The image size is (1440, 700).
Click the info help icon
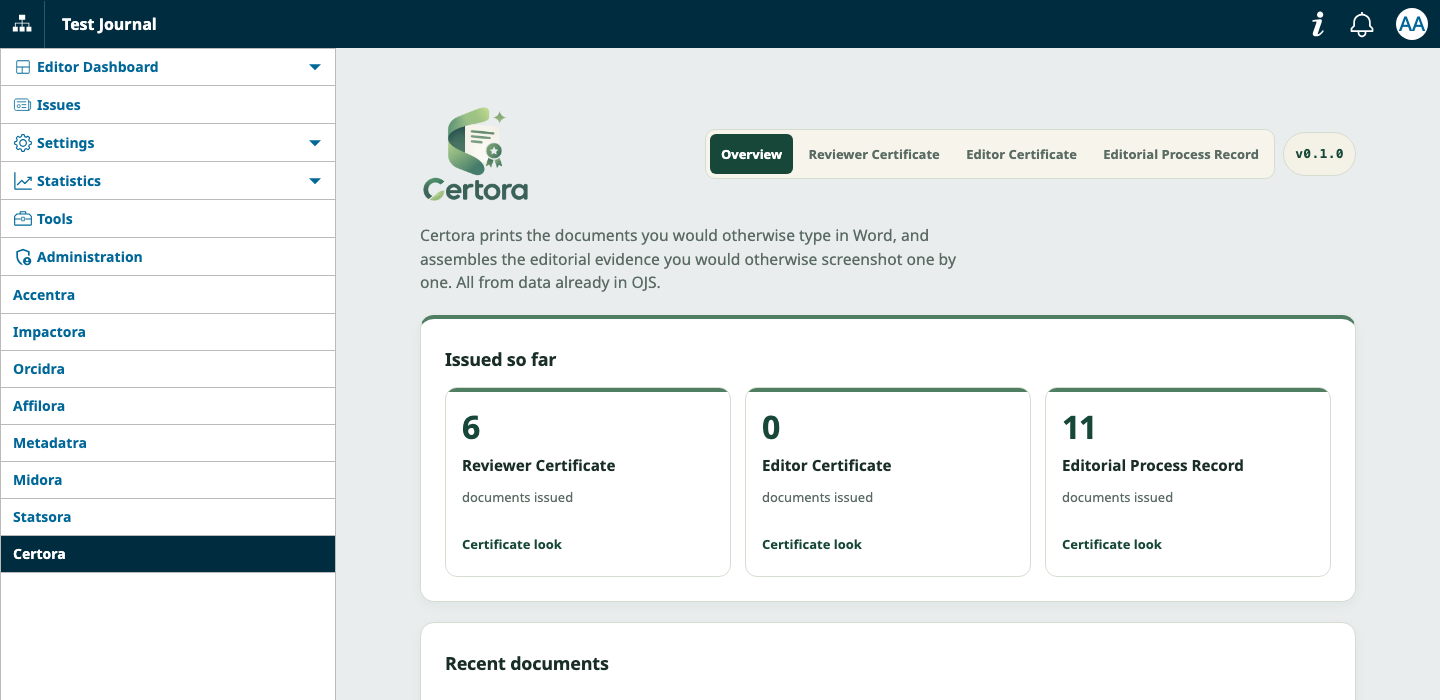click(x=1318, y=24)
